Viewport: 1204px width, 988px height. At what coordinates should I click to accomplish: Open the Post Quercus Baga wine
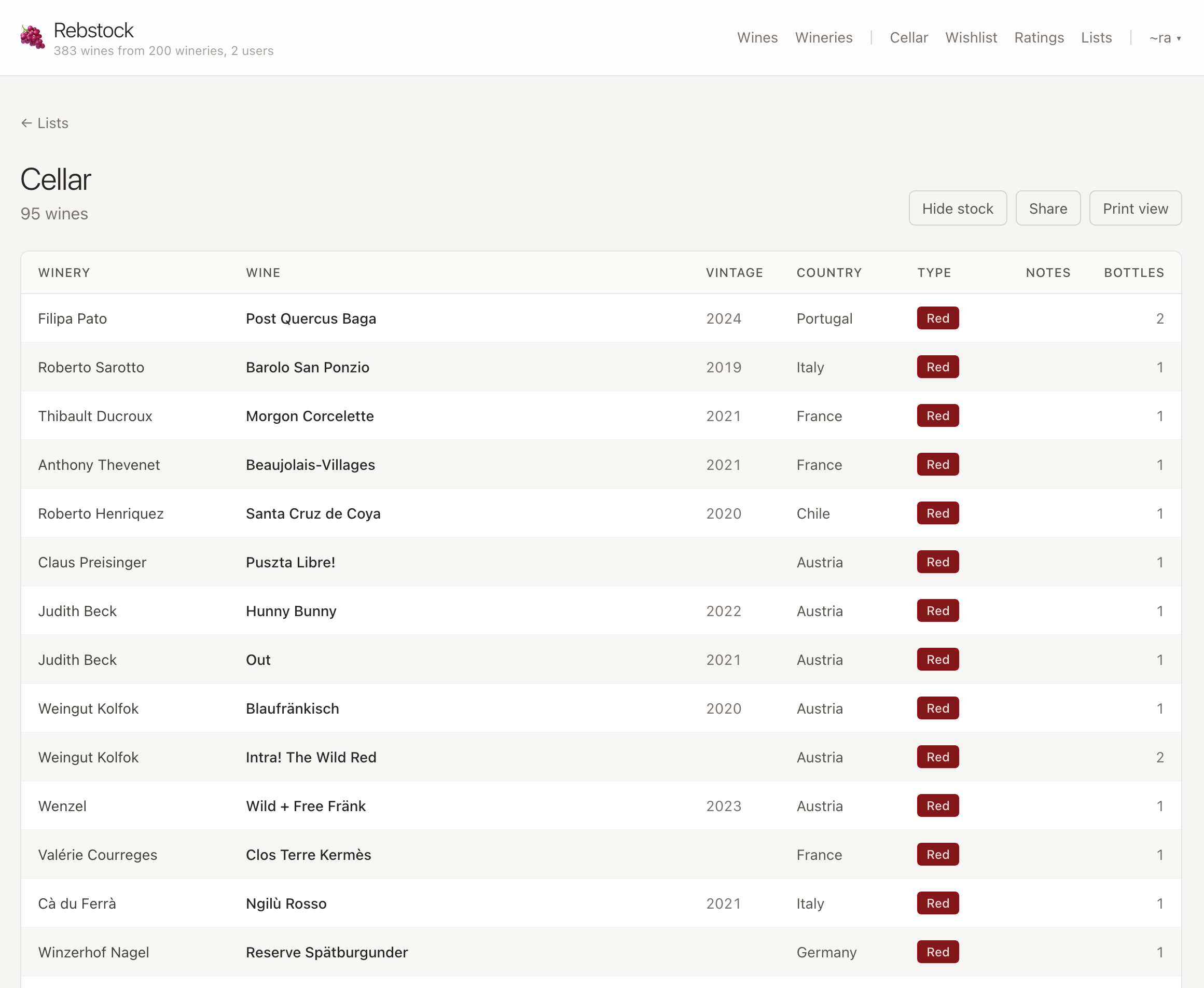point(311,319)
